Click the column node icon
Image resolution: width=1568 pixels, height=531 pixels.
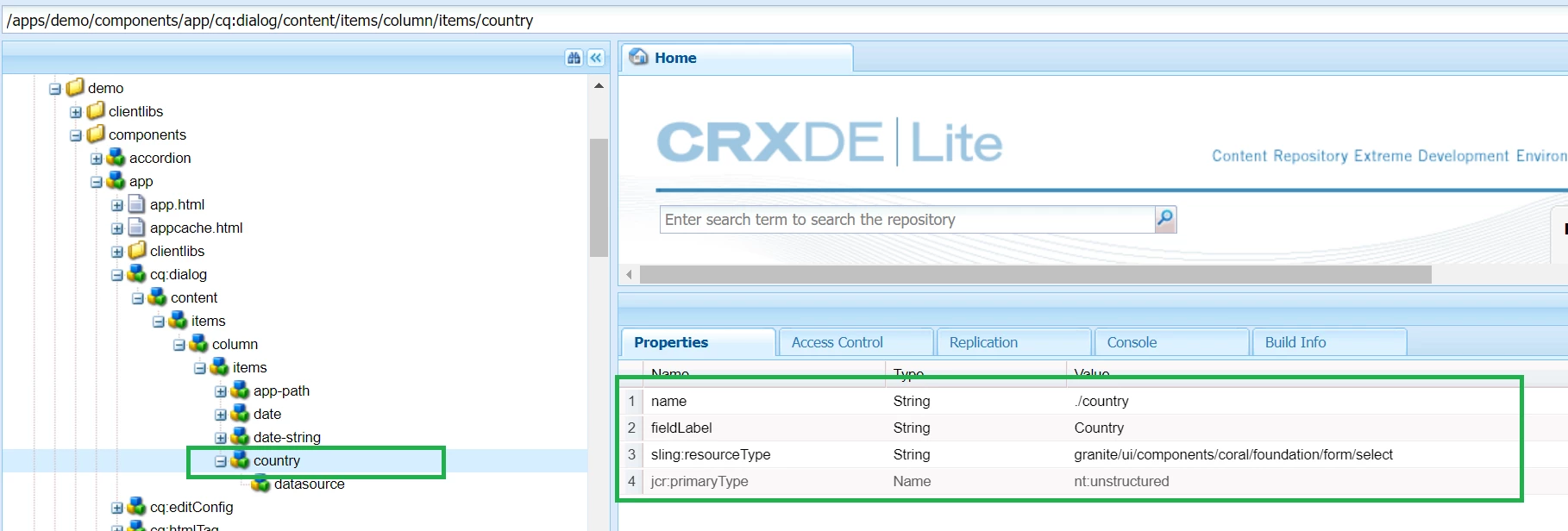click(x=199, y=343)
